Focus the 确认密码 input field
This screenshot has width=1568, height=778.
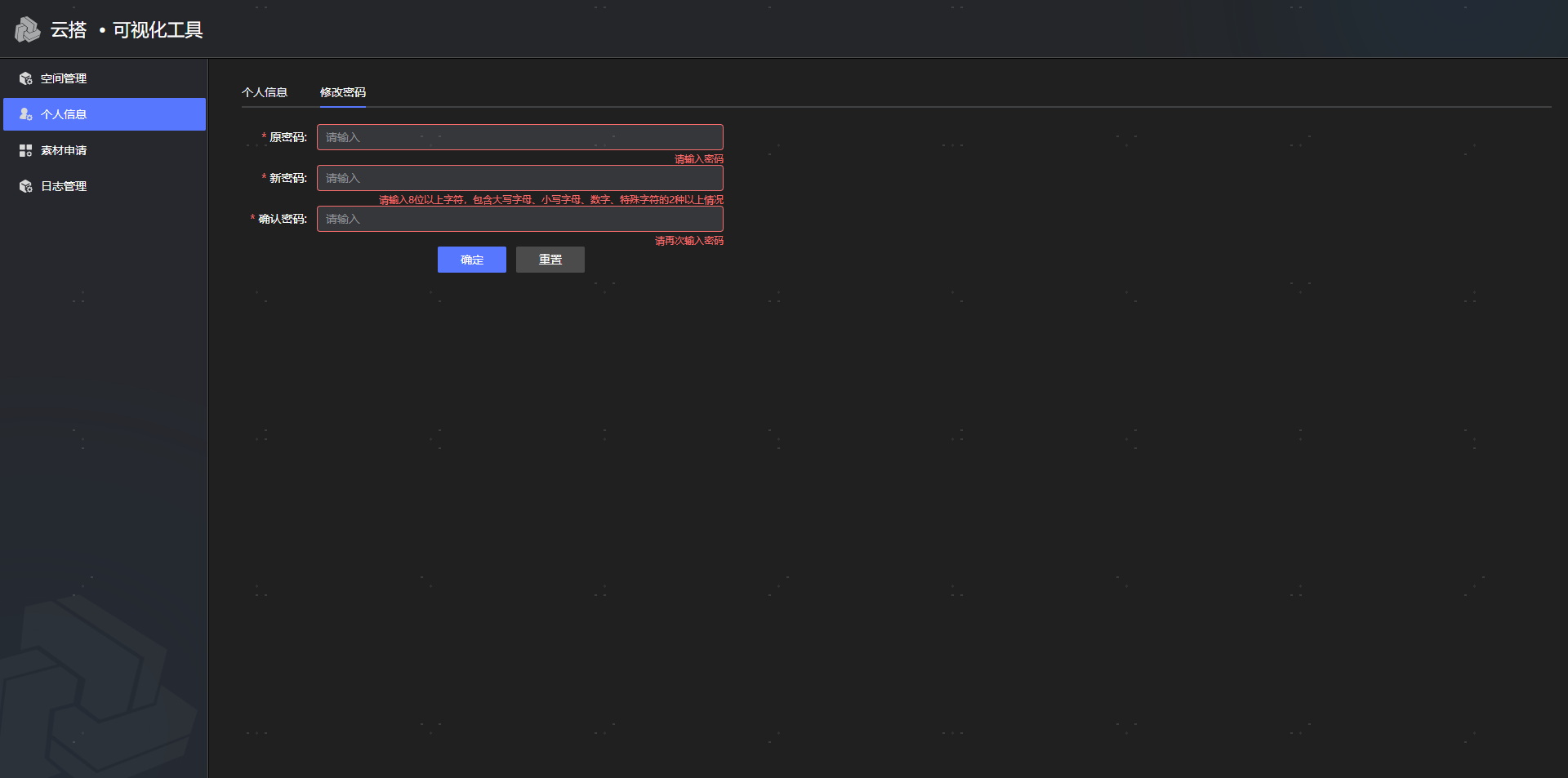pyautogui.click(x=519, y=219)
